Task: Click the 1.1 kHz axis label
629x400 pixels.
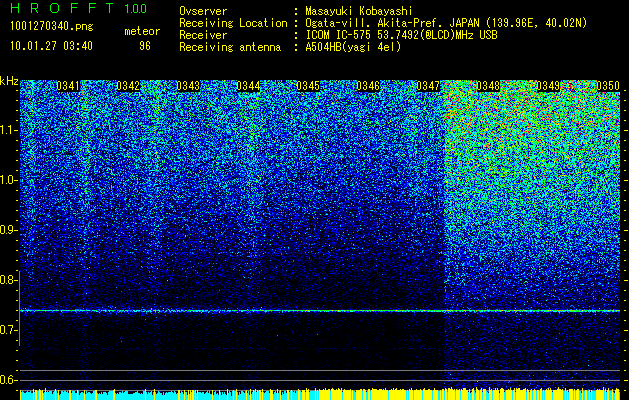Action: pyautogui.click(x=9, y=130)
